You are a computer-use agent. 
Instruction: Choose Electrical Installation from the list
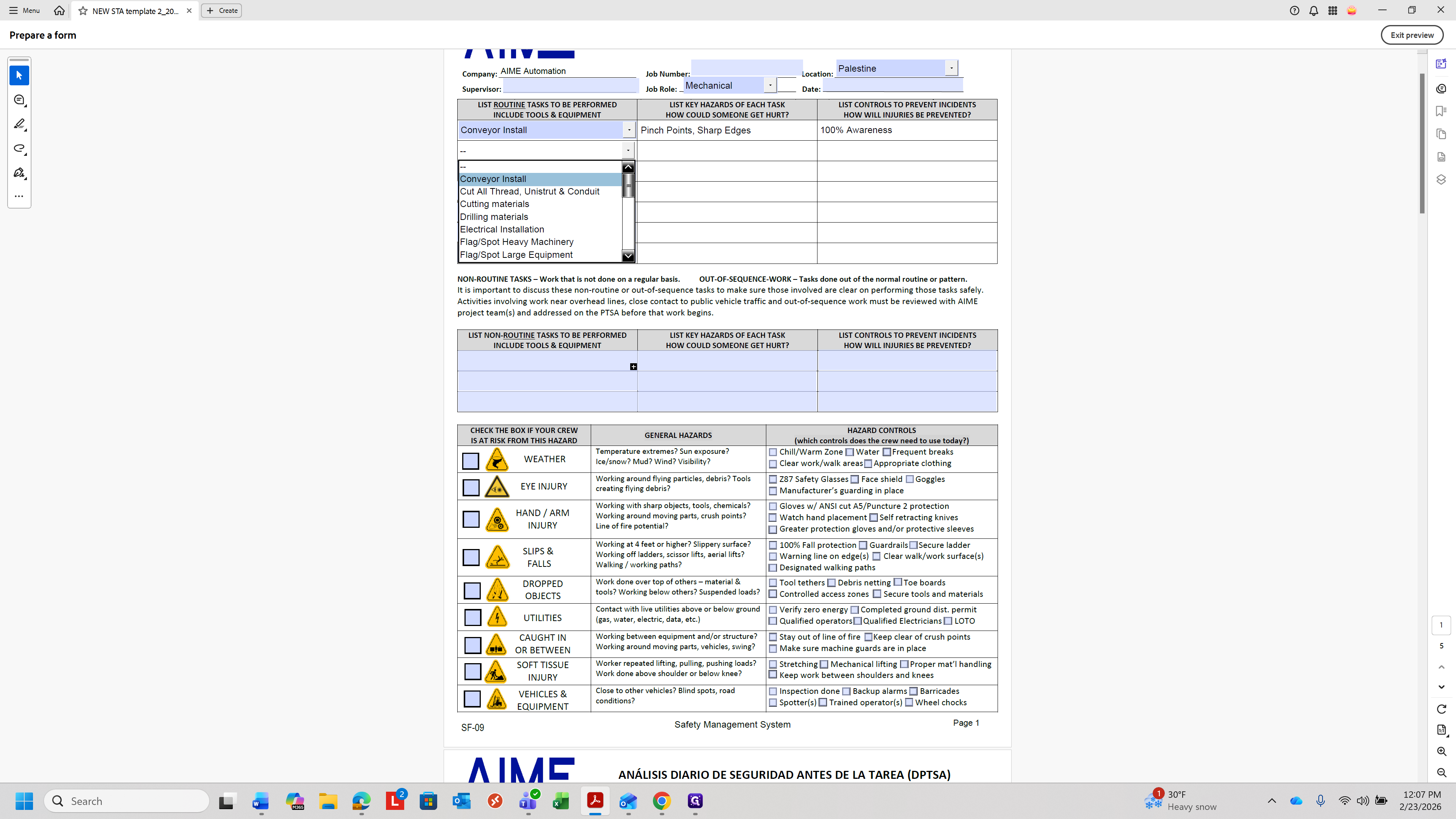tap(502, 229)
